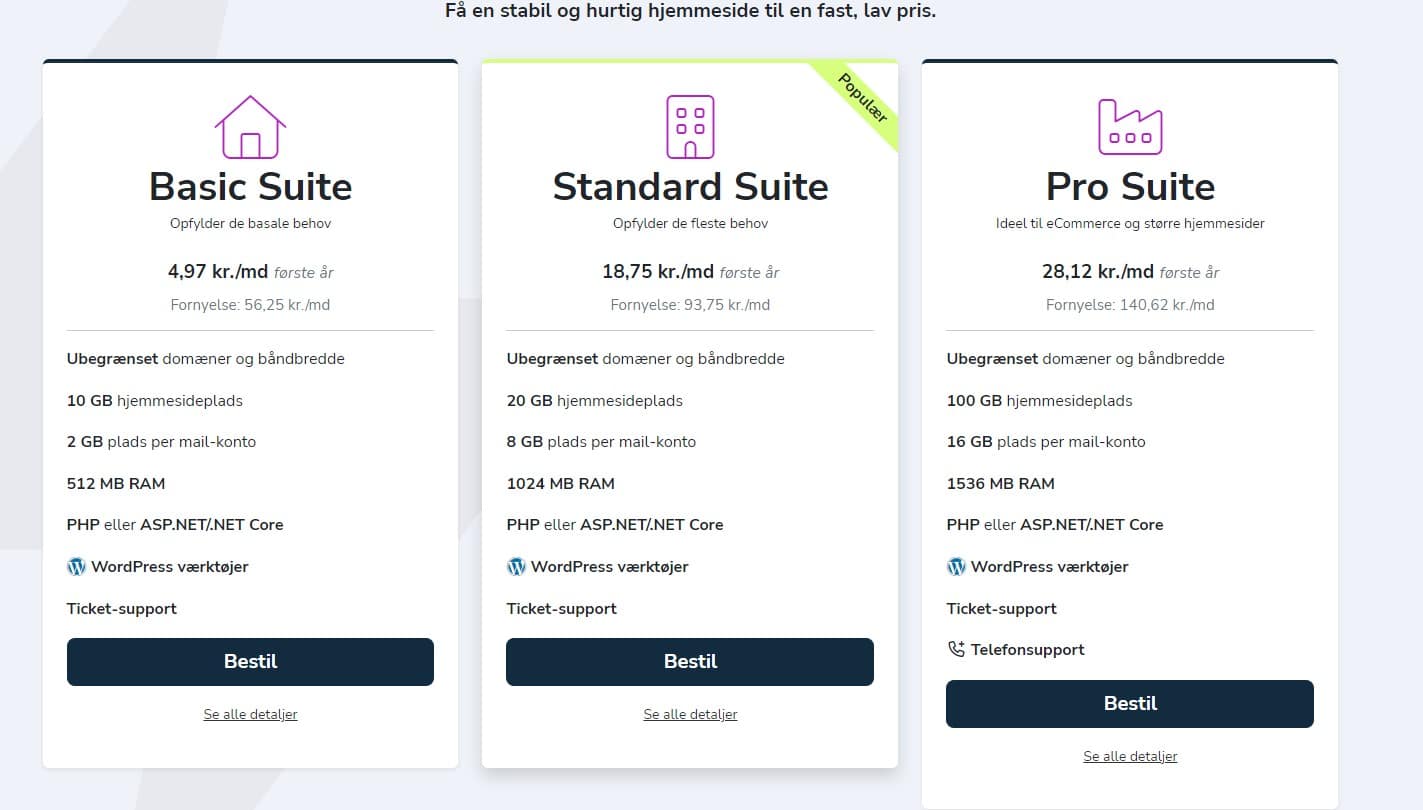The width and height of the screenshot is (1423, 810).
Task: Select the Basic Suite heading
Action: pyautogui.click(x=250, y=187)
